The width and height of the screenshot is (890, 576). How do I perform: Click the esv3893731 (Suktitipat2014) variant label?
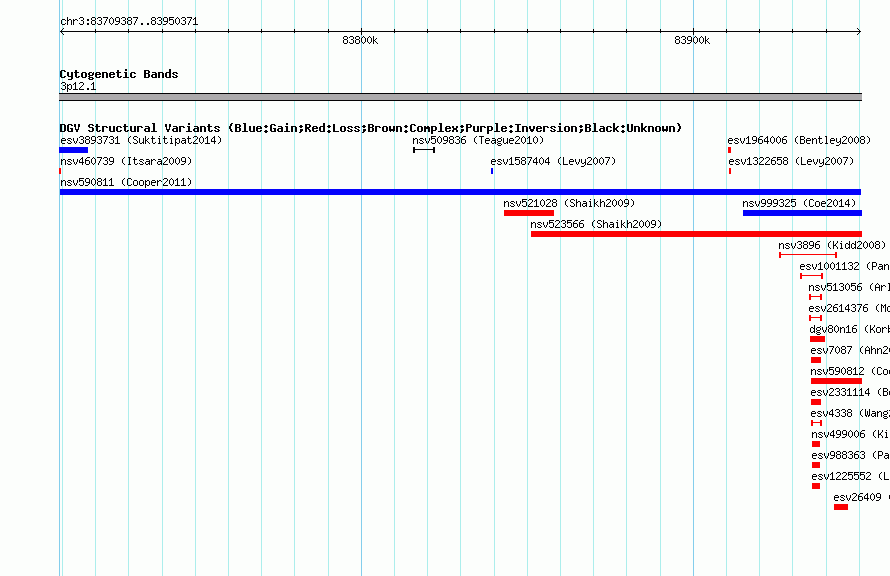(141, 140)
